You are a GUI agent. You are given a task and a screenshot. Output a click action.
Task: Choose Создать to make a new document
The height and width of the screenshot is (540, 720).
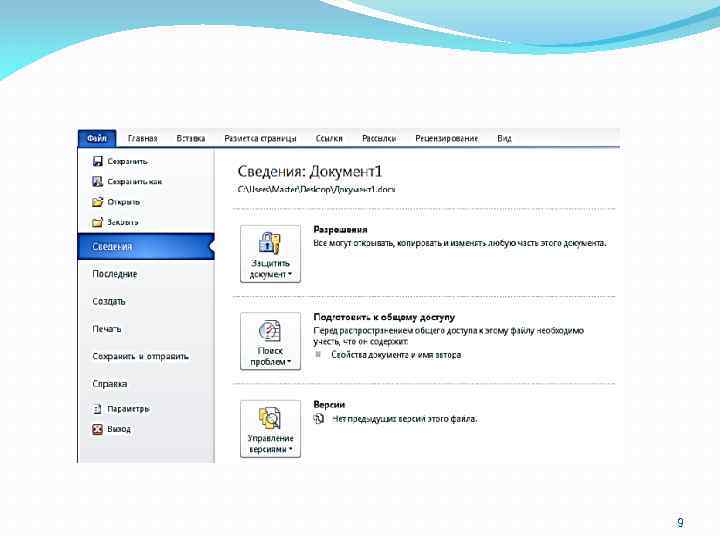(x=109, y=302)
